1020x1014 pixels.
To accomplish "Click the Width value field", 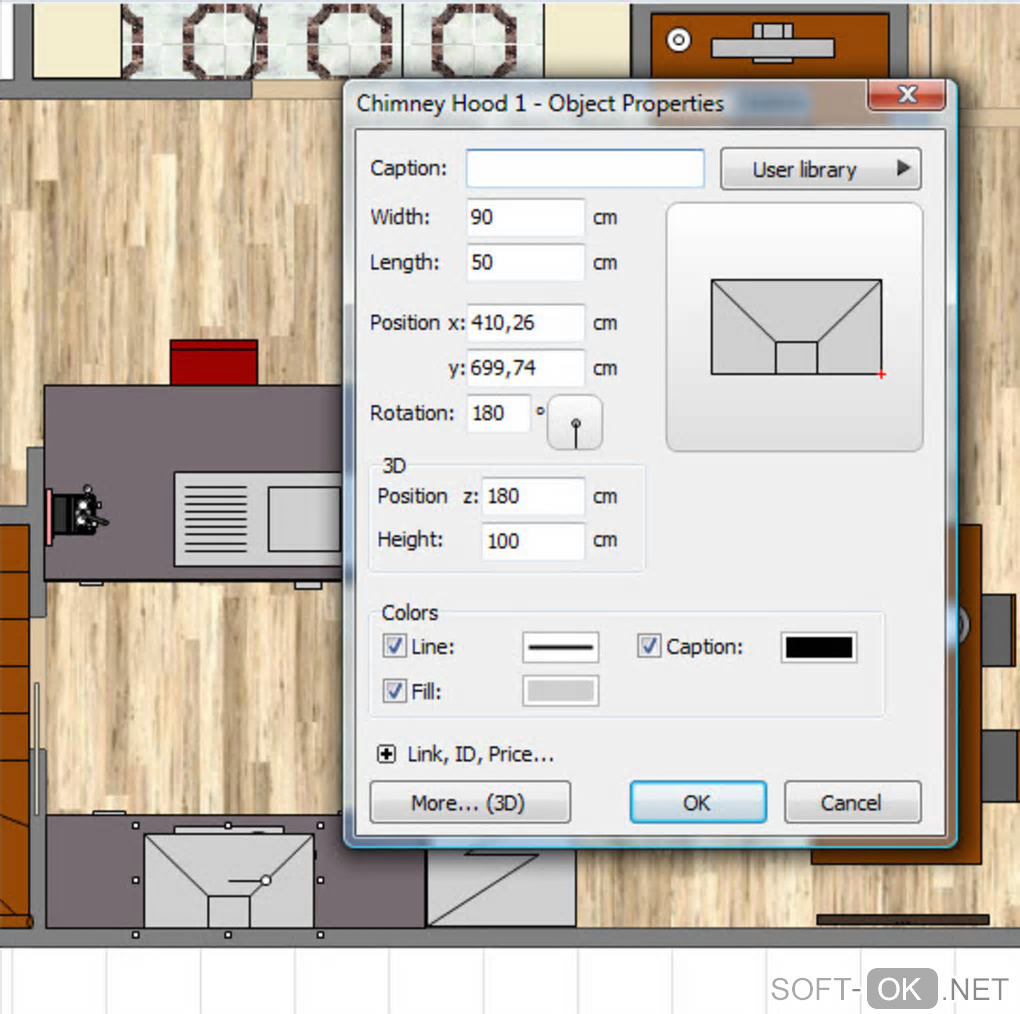I will [525, 217].
